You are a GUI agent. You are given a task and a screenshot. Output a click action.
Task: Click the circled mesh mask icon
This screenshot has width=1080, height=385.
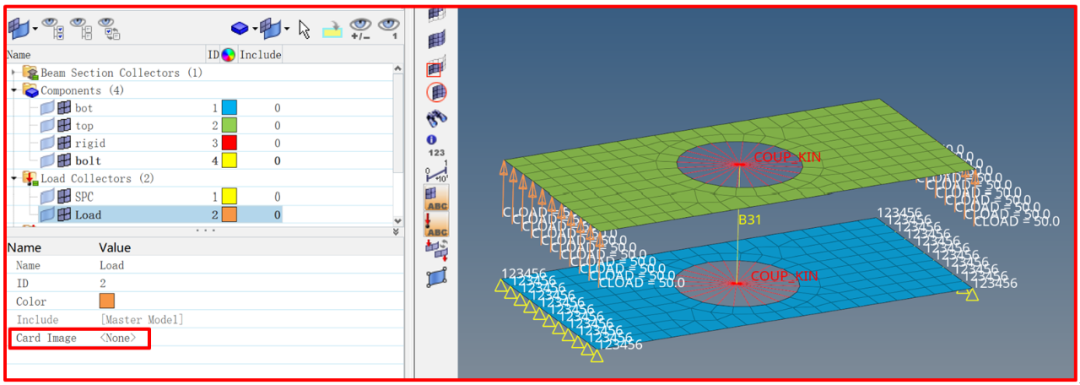(437, 92)
